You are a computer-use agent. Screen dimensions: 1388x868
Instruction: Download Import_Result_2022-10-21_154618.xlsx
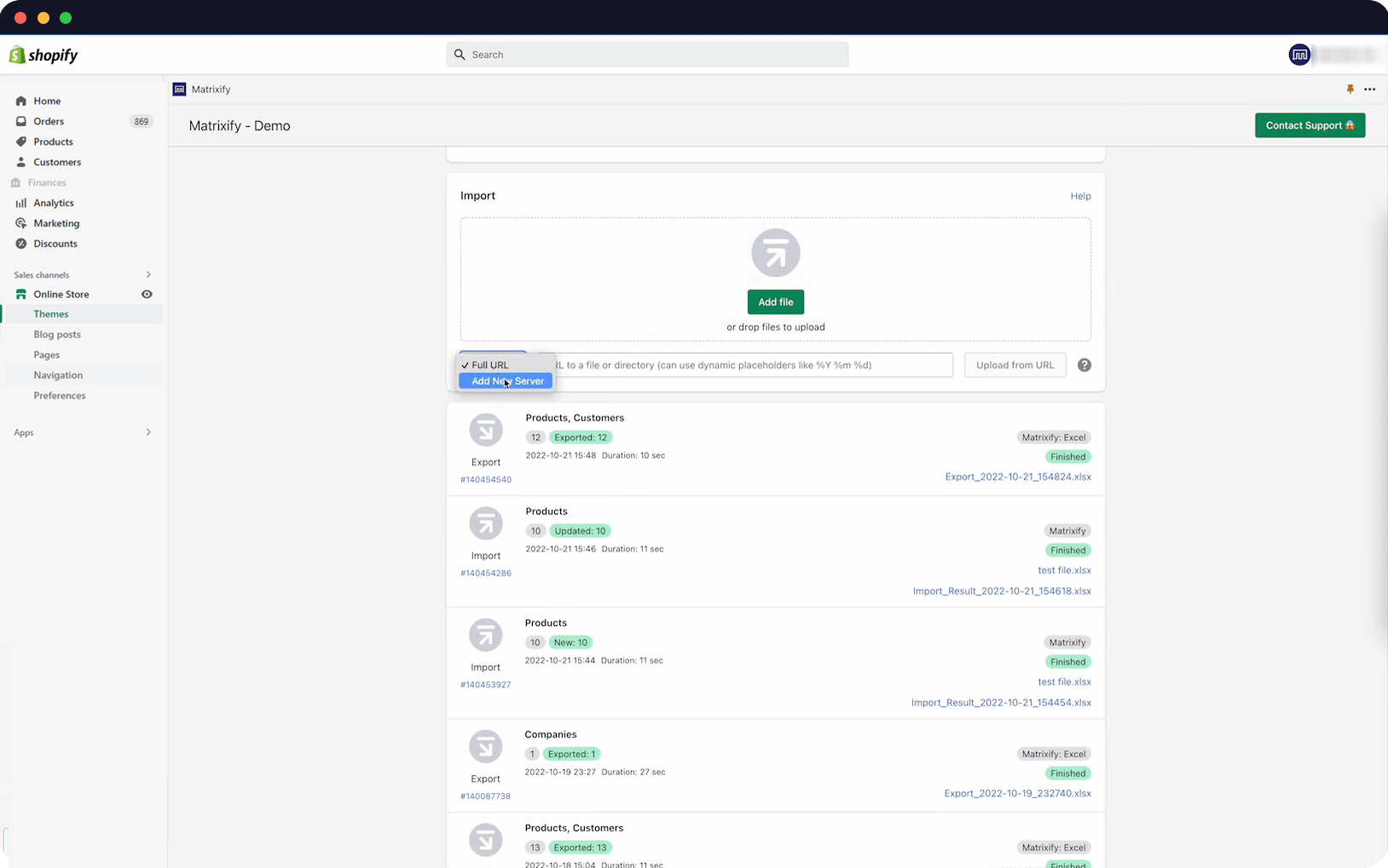(1002, 591)
